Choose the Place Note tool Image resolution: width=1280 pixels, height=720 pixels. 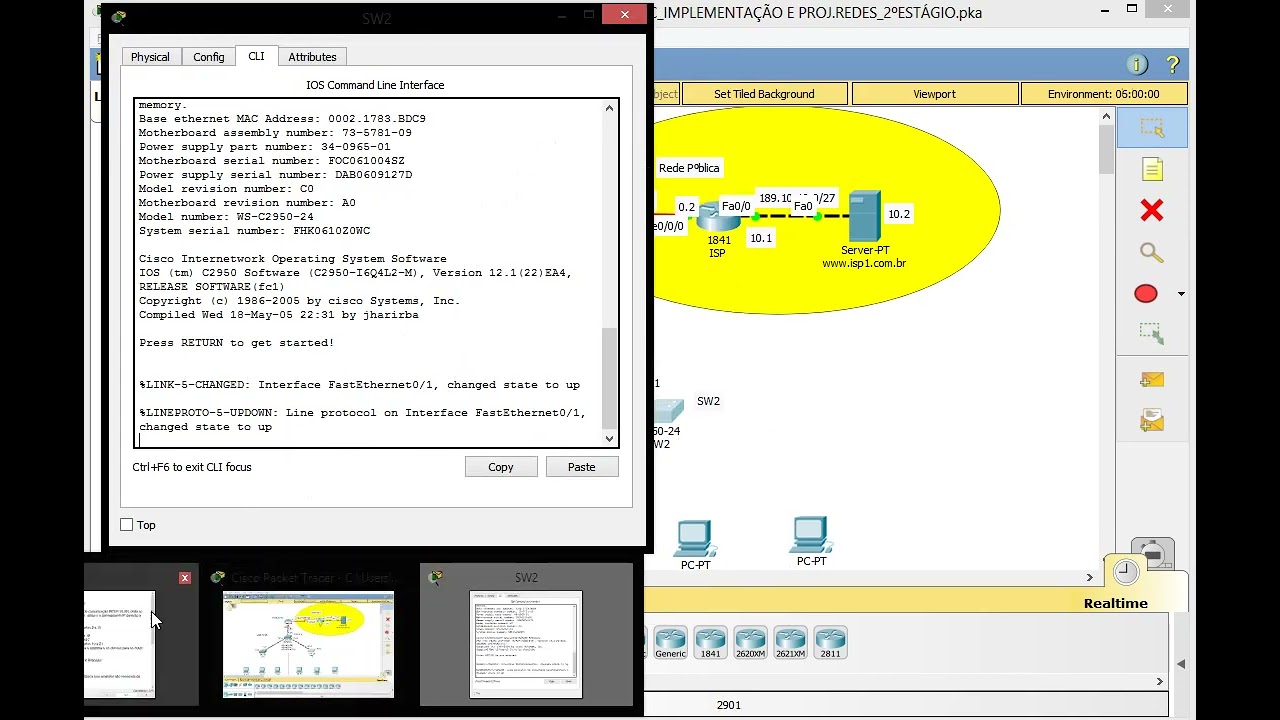pyautogui.click(x=1152, y=170)
